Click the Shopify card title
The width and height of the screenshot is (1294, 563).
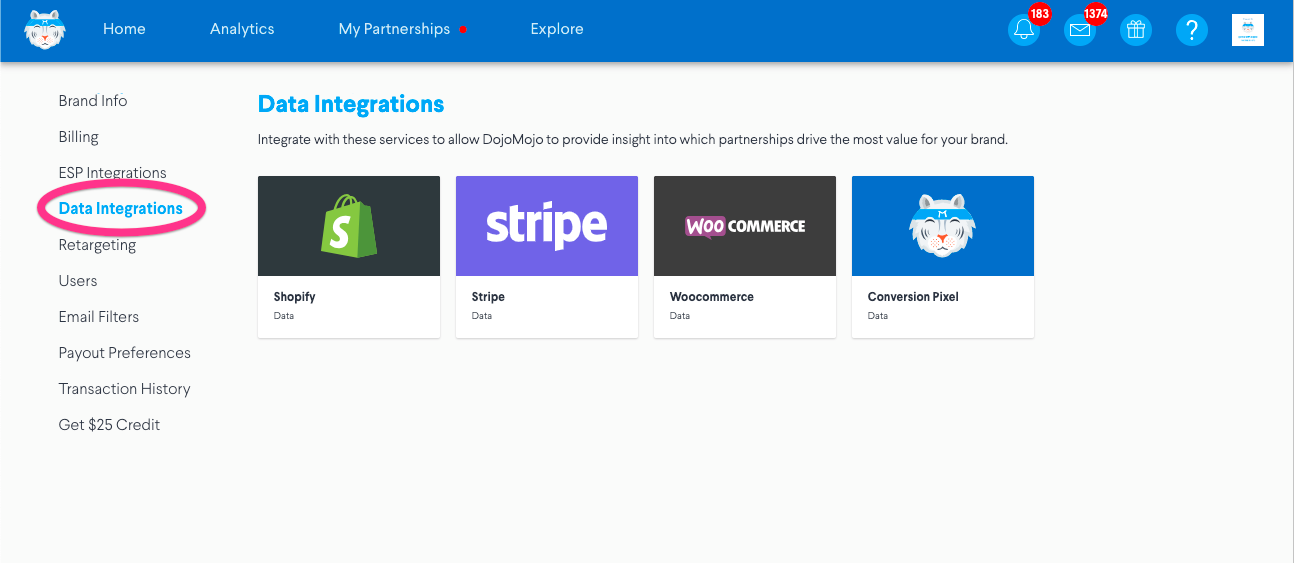tap(295, 297)
